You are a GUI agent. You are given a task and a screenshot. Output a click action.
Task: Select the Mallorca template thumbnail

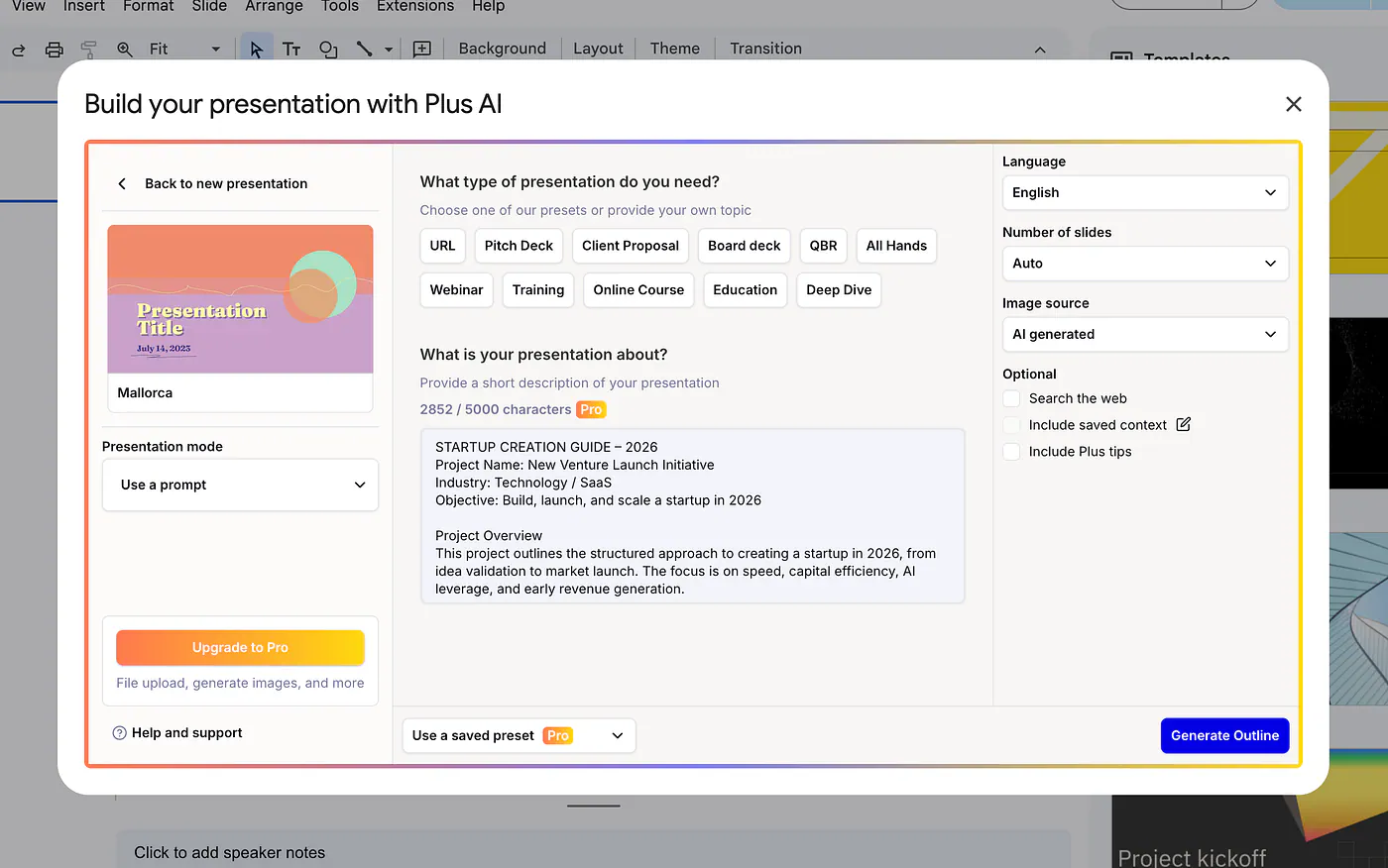point(240,318)
